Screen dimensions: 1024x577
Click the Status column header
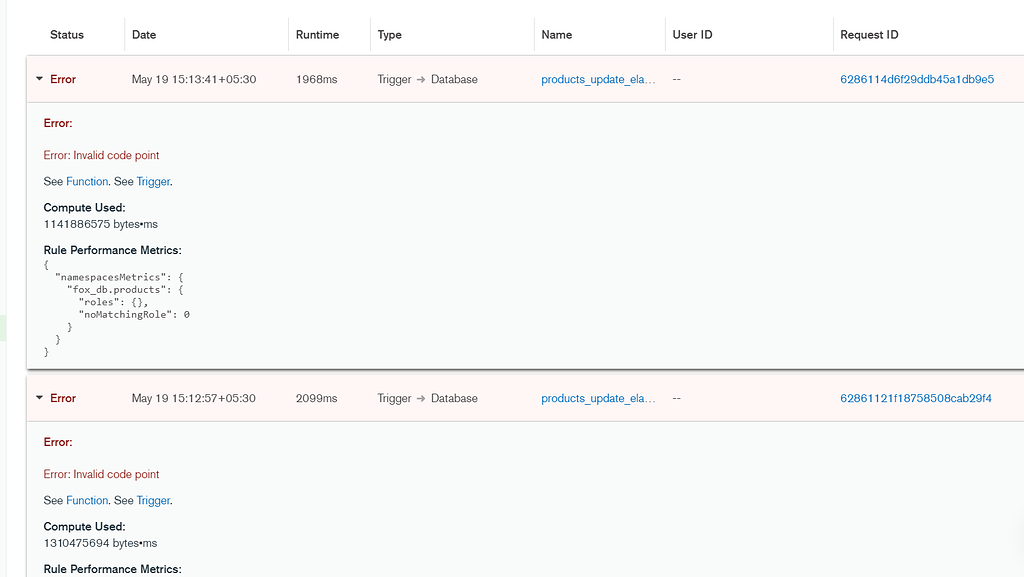click(x=67, y=35)
